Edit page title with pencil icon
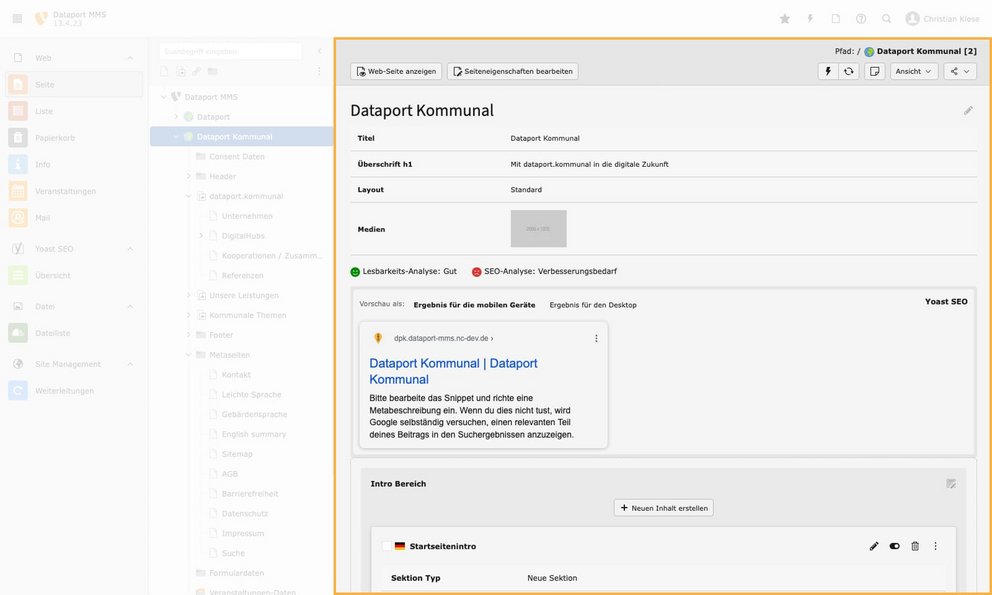 968,111
